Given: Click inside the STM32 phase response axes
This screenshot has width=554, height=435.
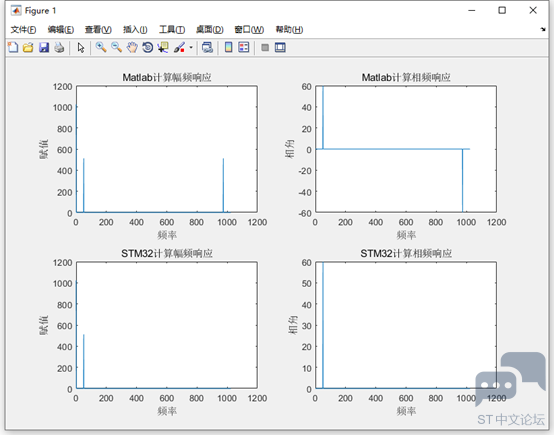Looking at the screenshot, I should pyautogui.click(x=406, y=325).
